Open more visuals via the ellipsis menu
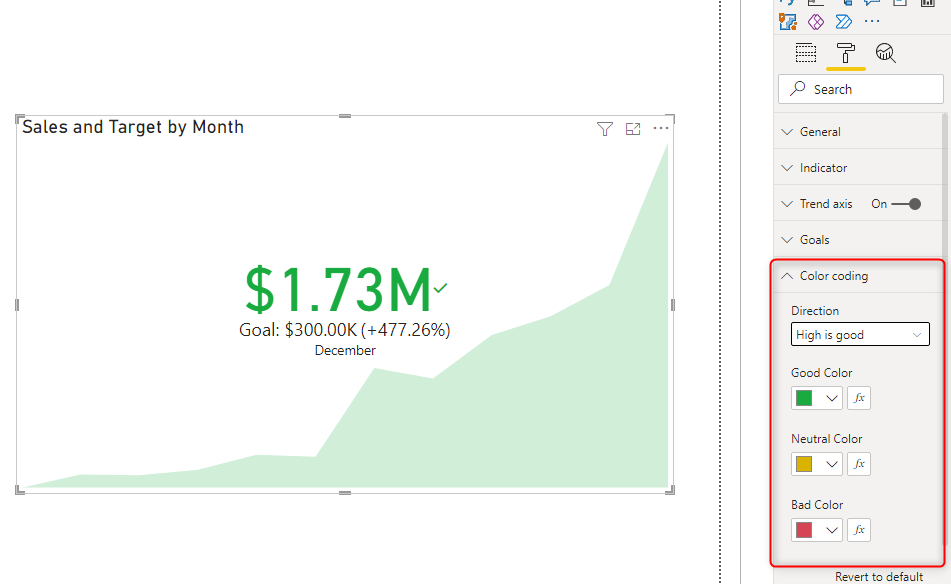 (872, 21)
